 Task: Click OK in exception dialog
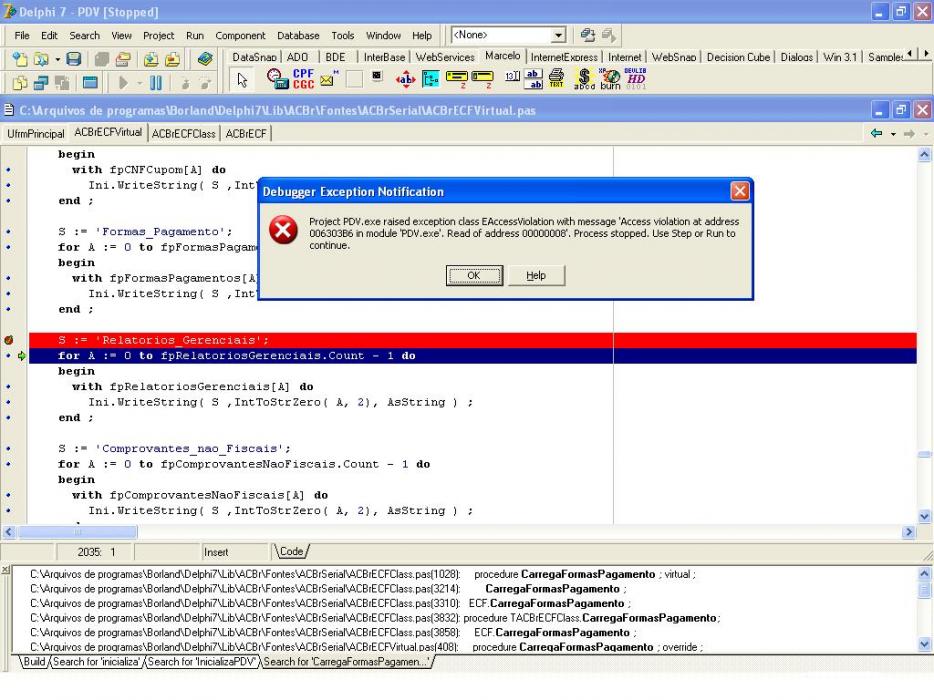(474, 275)
